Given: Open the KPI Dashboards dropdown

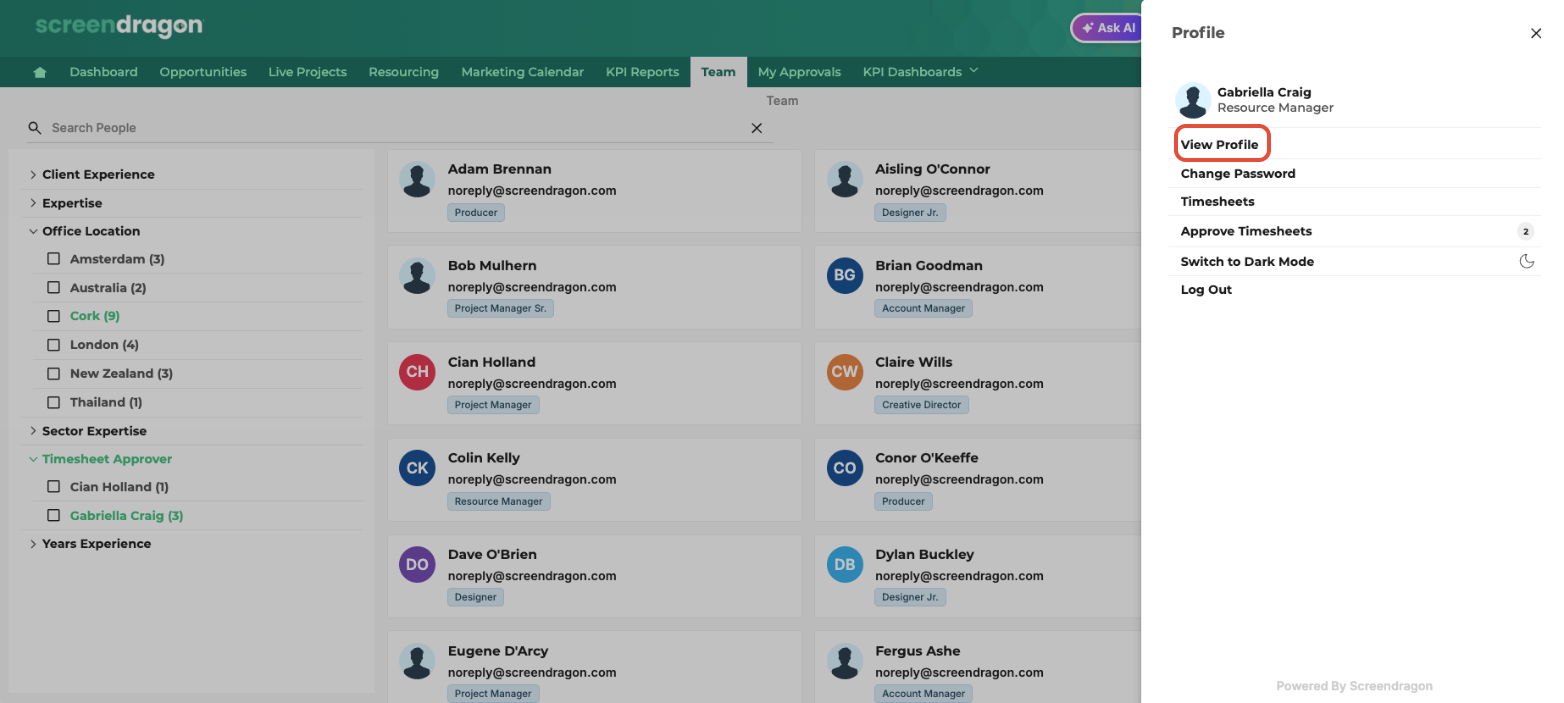Looking at the screenshot, I should (x=920, y=72).
